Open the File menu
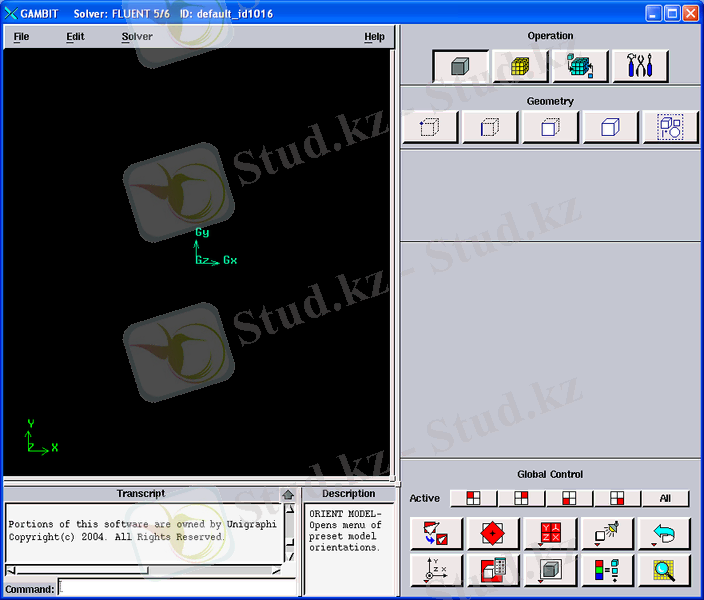This screenshot has width=704, height=600. 21,37
